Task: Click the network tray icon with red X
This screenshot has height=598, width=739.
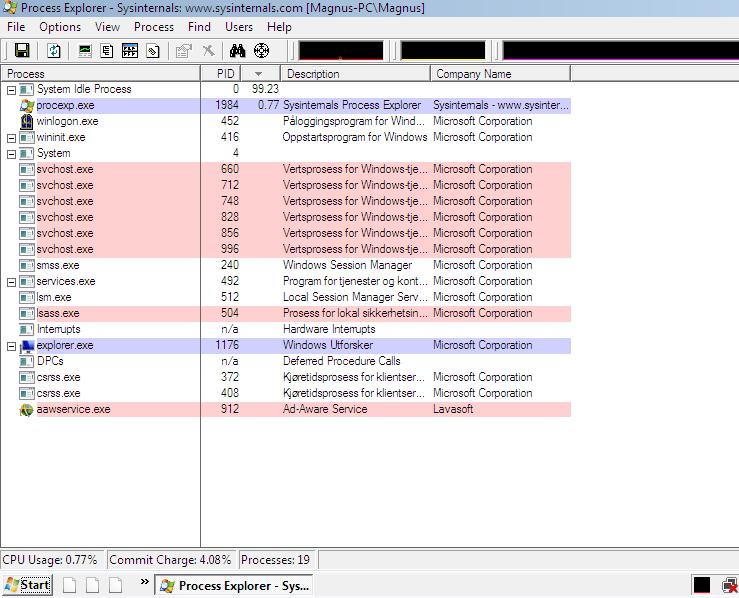Action: (x=730, y=586)
